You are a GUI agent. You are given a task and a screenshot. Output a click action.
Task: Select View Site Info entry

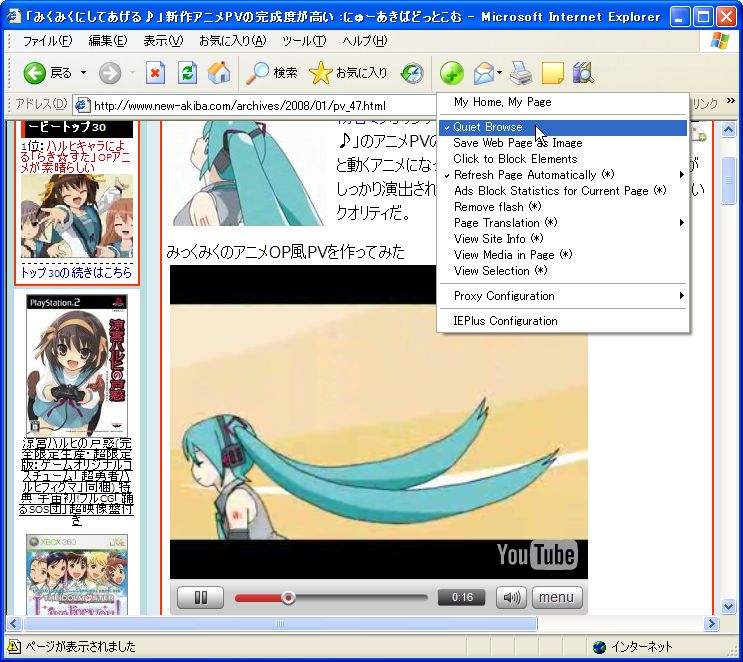(562, 238)
